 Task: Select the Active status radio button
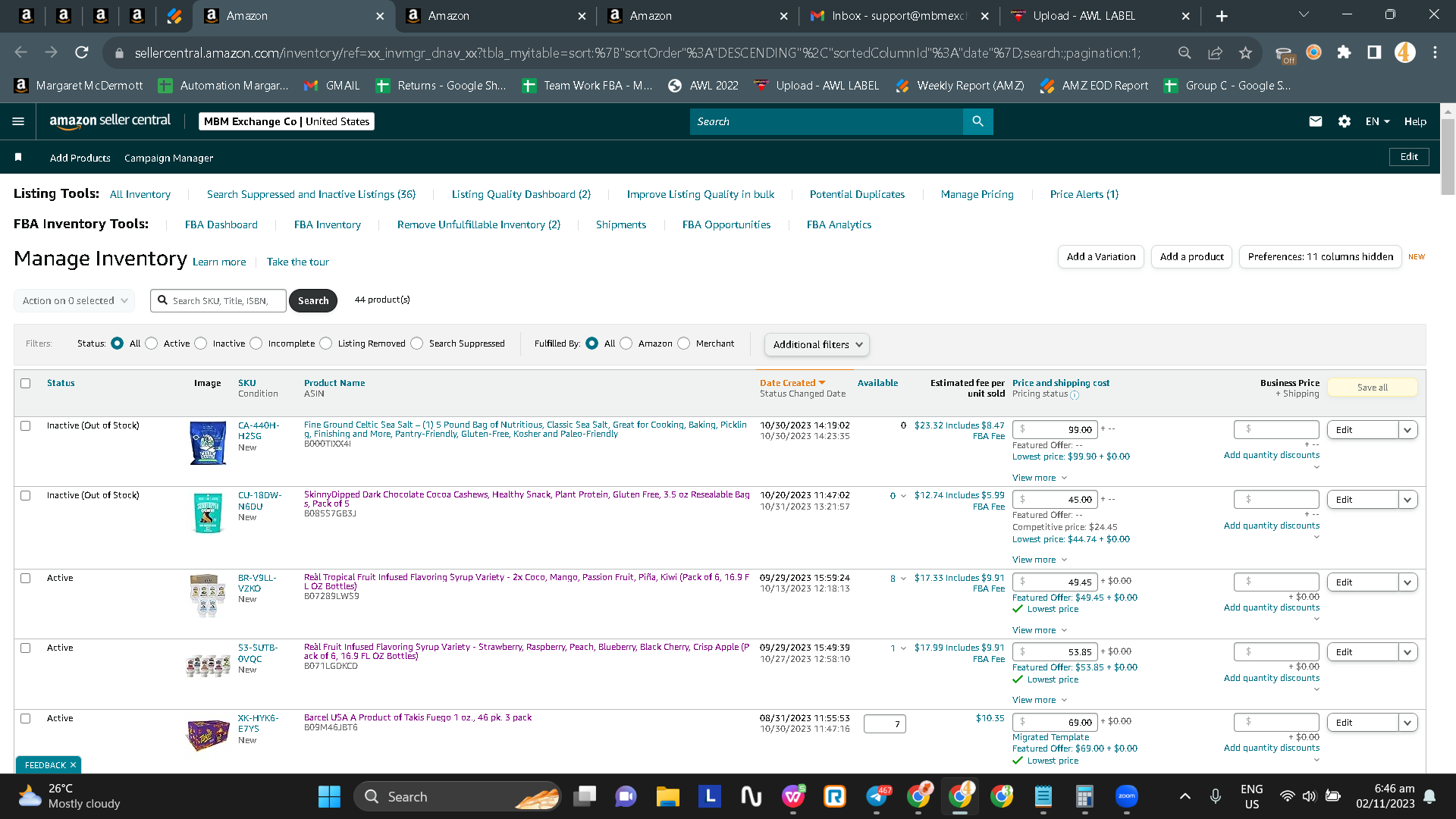(152, 344)
